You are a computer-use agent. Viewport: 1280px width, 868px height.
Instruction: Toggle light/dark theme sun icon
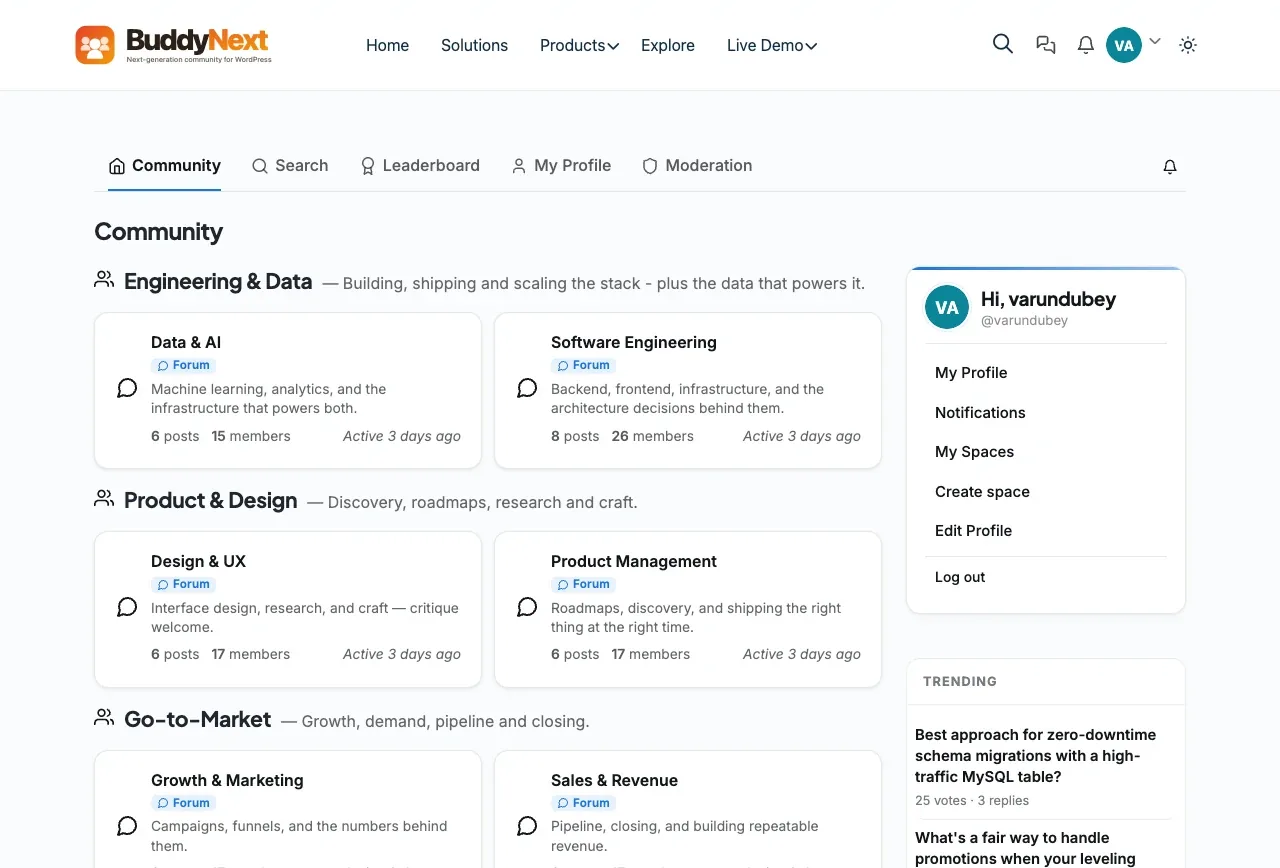pyautogui.click(x=1188, y=45)
